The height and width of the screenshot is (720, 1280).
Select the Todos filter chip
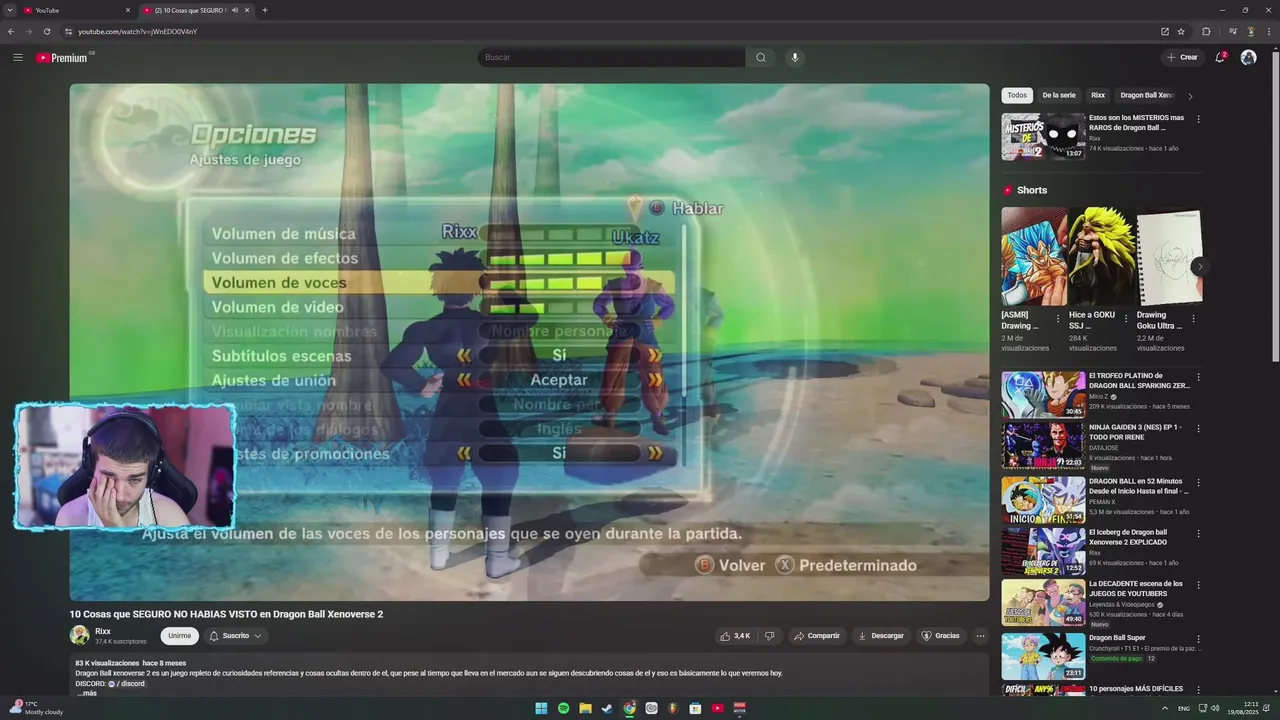point(1017,95)
